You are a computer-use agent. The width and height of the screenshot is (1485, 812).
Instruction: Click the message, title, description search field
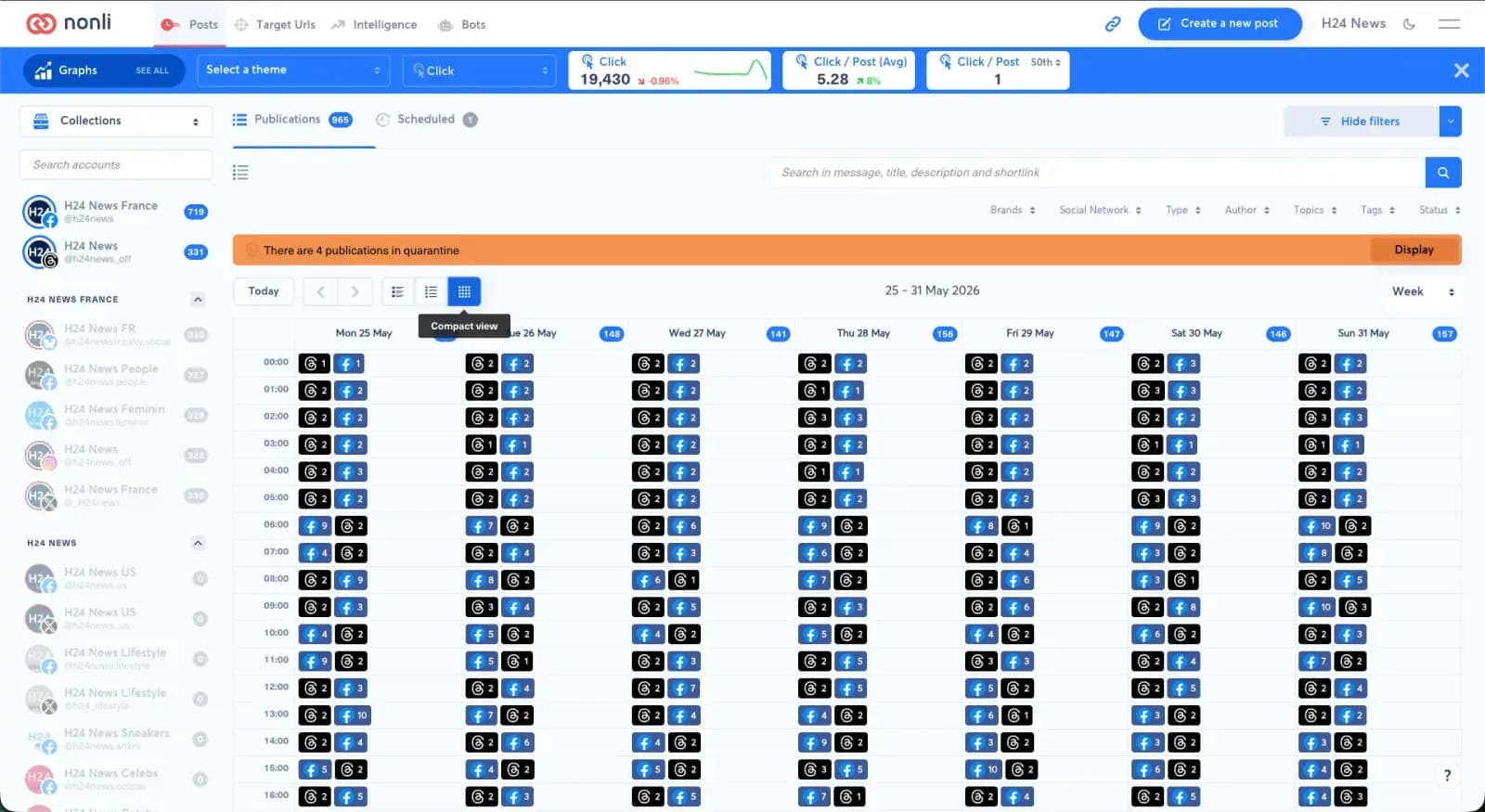(1097, 173)
